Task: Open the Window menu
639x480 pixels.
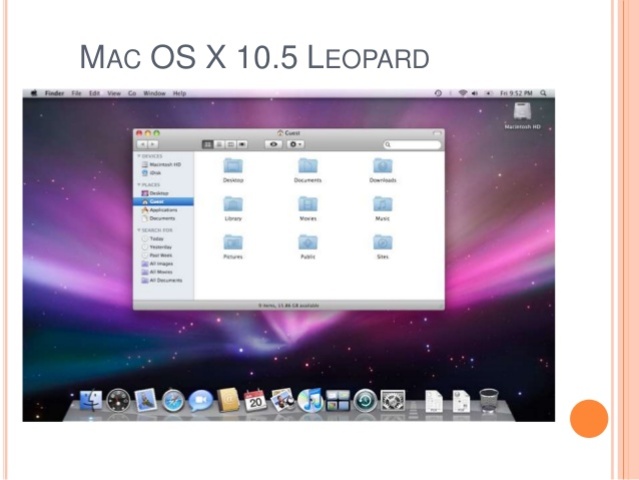Action: click(x=154, y=93)
